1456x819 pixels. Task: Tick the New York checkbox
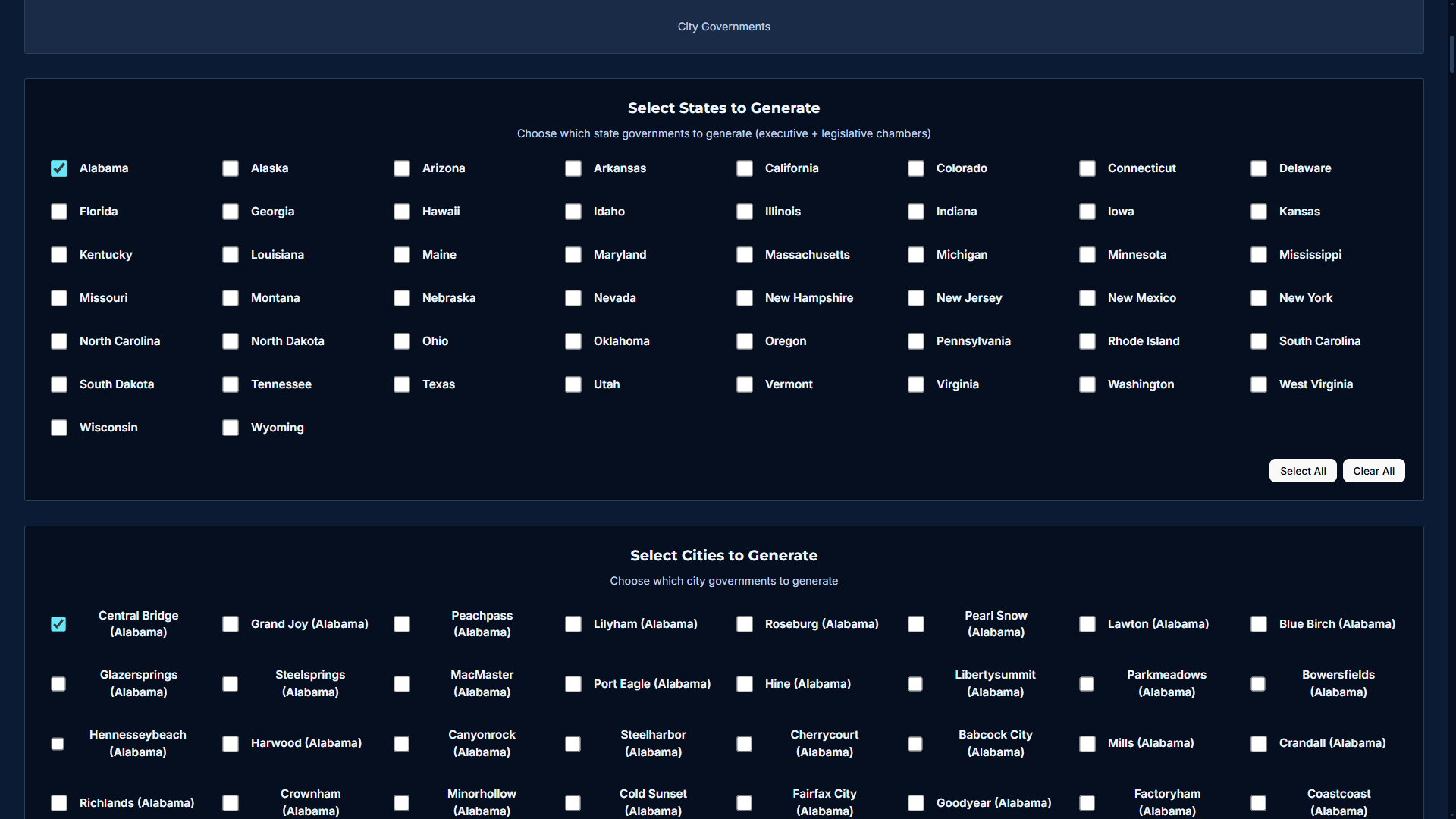pyautogui.click(x=1259, y=298)
